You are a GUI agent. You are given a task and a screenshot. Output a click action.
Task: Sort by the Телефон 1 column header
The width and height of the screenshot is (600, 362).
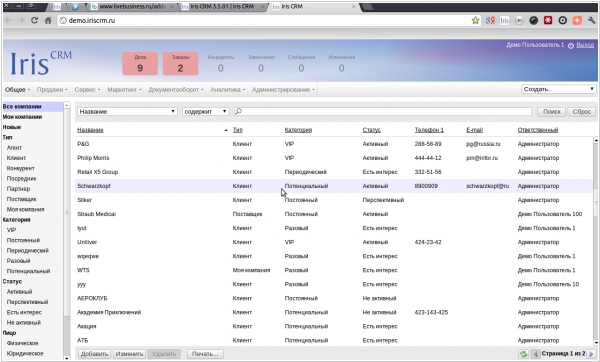click(x=429, y=130)
